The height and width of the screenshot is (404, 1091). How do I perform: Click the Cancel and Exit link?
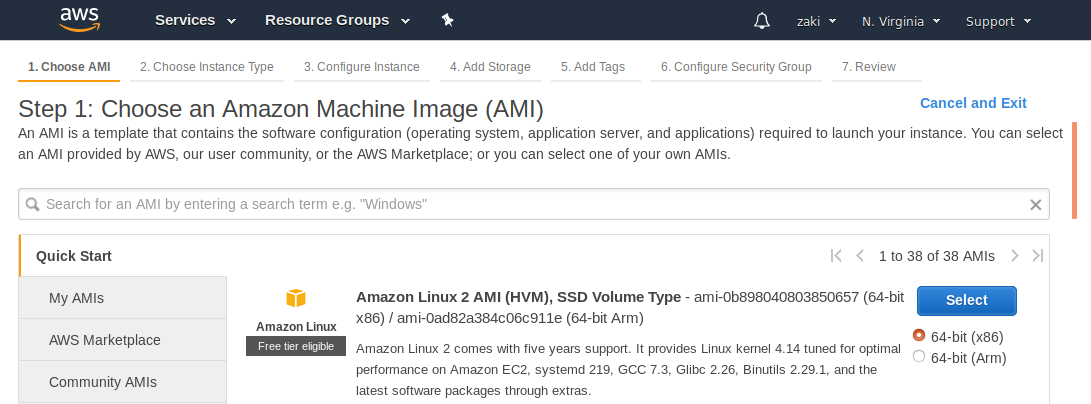(972, 103)
